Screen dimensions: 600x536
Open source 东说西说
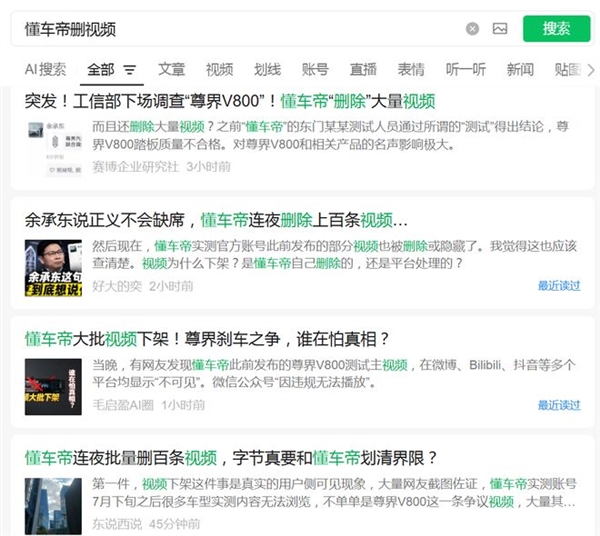coord(117,524)
